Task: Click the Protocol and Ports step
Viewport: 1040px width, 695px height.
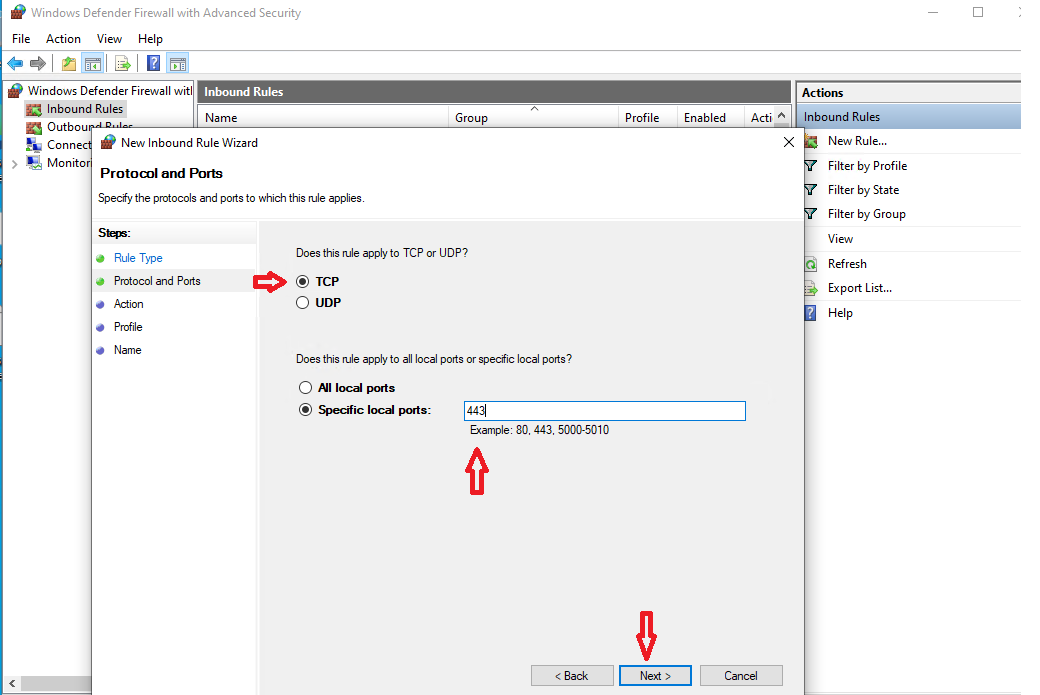Action: (x=157, y=281)
